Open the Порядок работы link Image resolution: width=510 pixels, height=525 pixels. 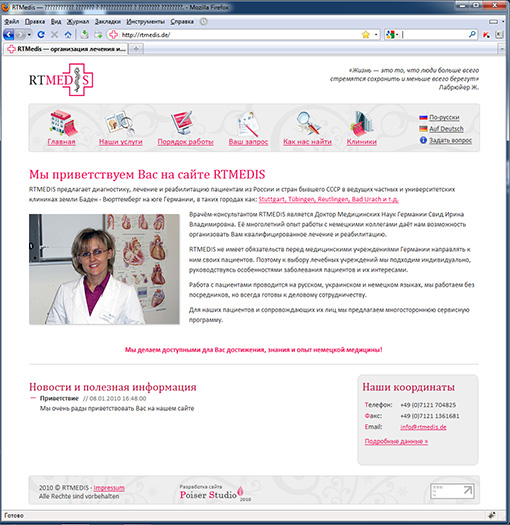coord(186,142)
